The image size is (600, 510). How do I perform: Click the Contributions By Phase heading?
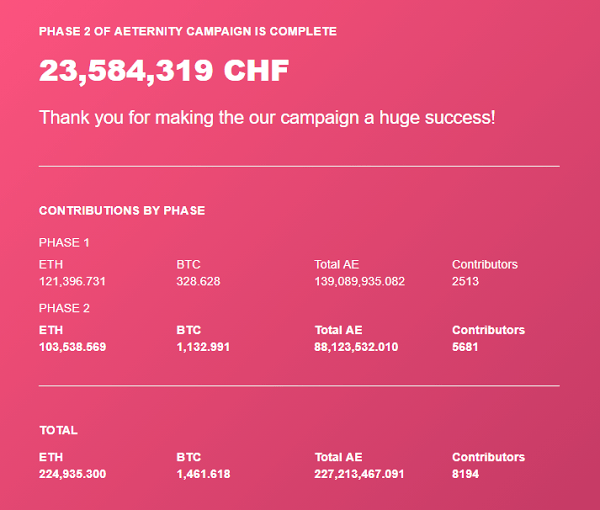[122, 210]
